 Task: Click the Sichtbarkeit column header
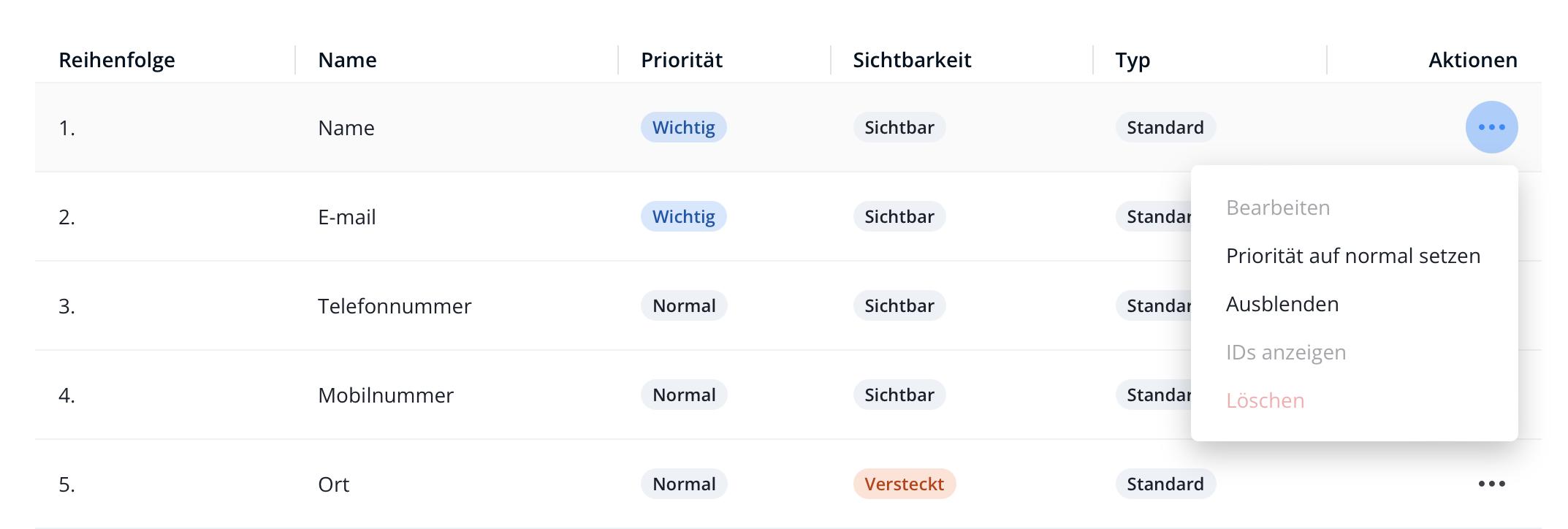coord(912,60)
